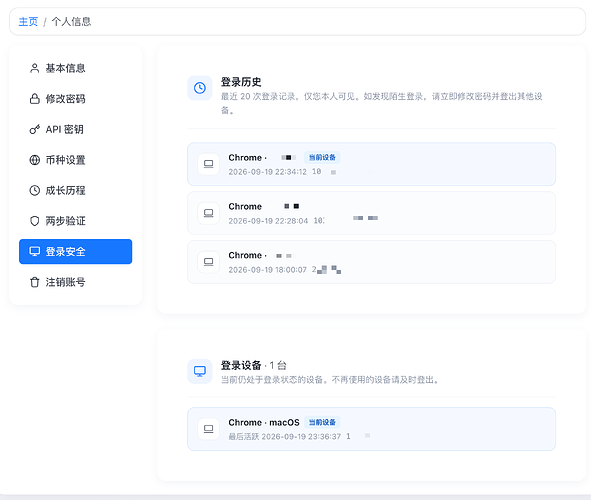Select 成长历程 in the sidebar

click(75, 190)
